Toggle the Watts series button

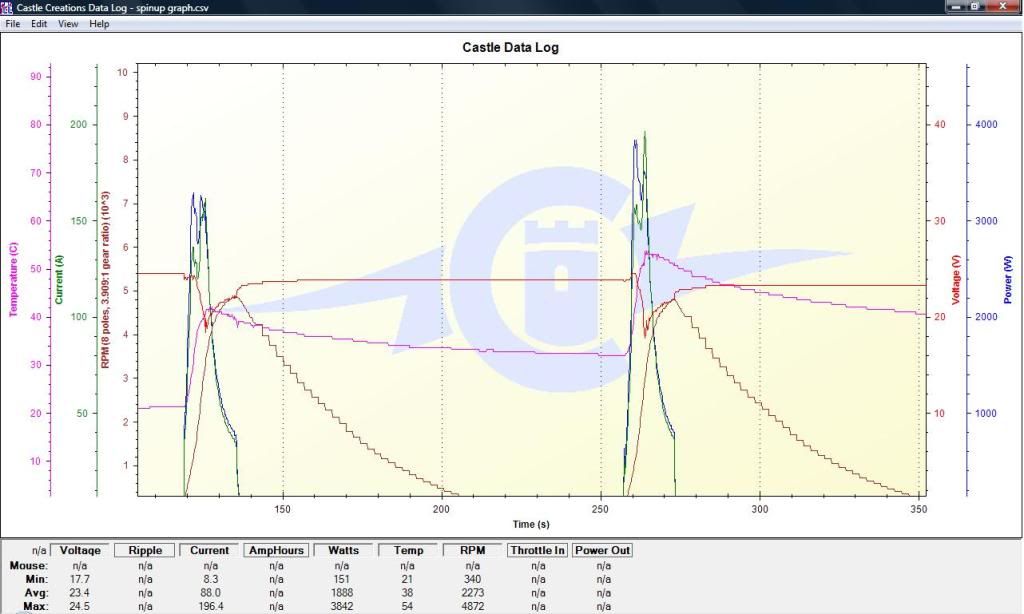coord(343,550)
